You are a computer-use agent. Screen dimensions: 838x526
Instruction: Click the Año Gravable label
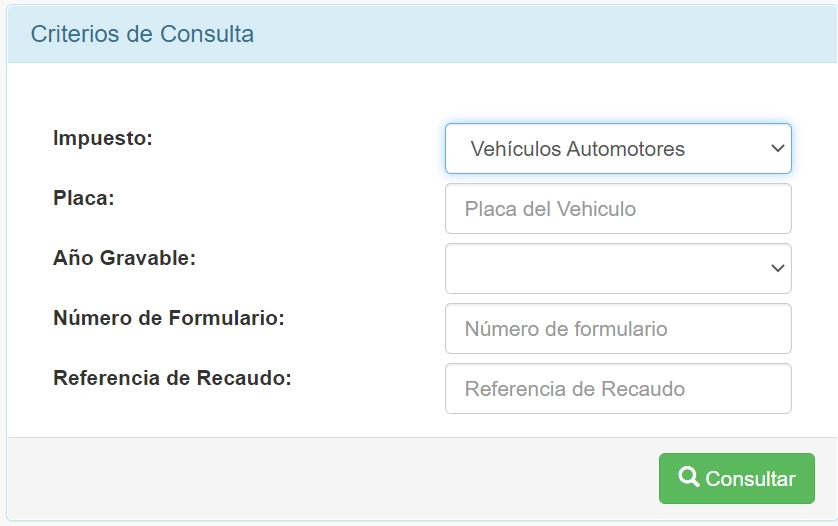point(124,258)
